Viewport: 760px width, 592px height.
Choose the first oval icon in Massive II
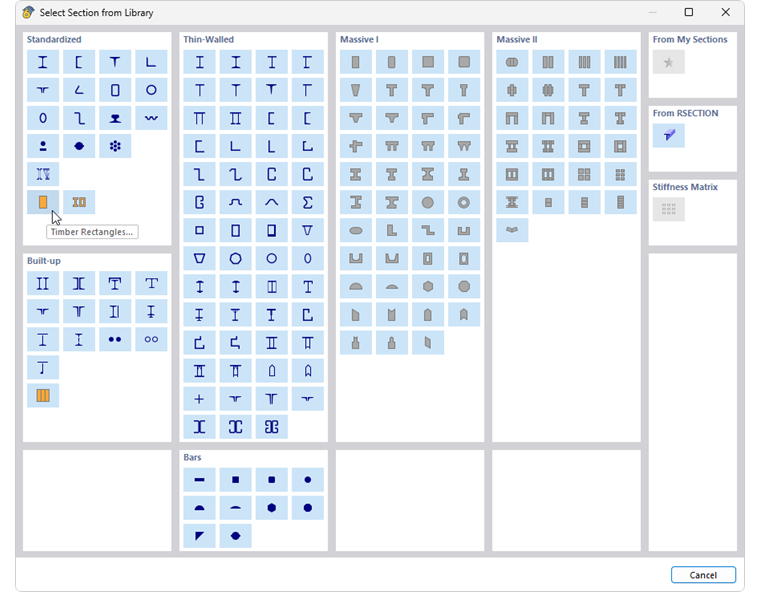(x=512, y=62)
